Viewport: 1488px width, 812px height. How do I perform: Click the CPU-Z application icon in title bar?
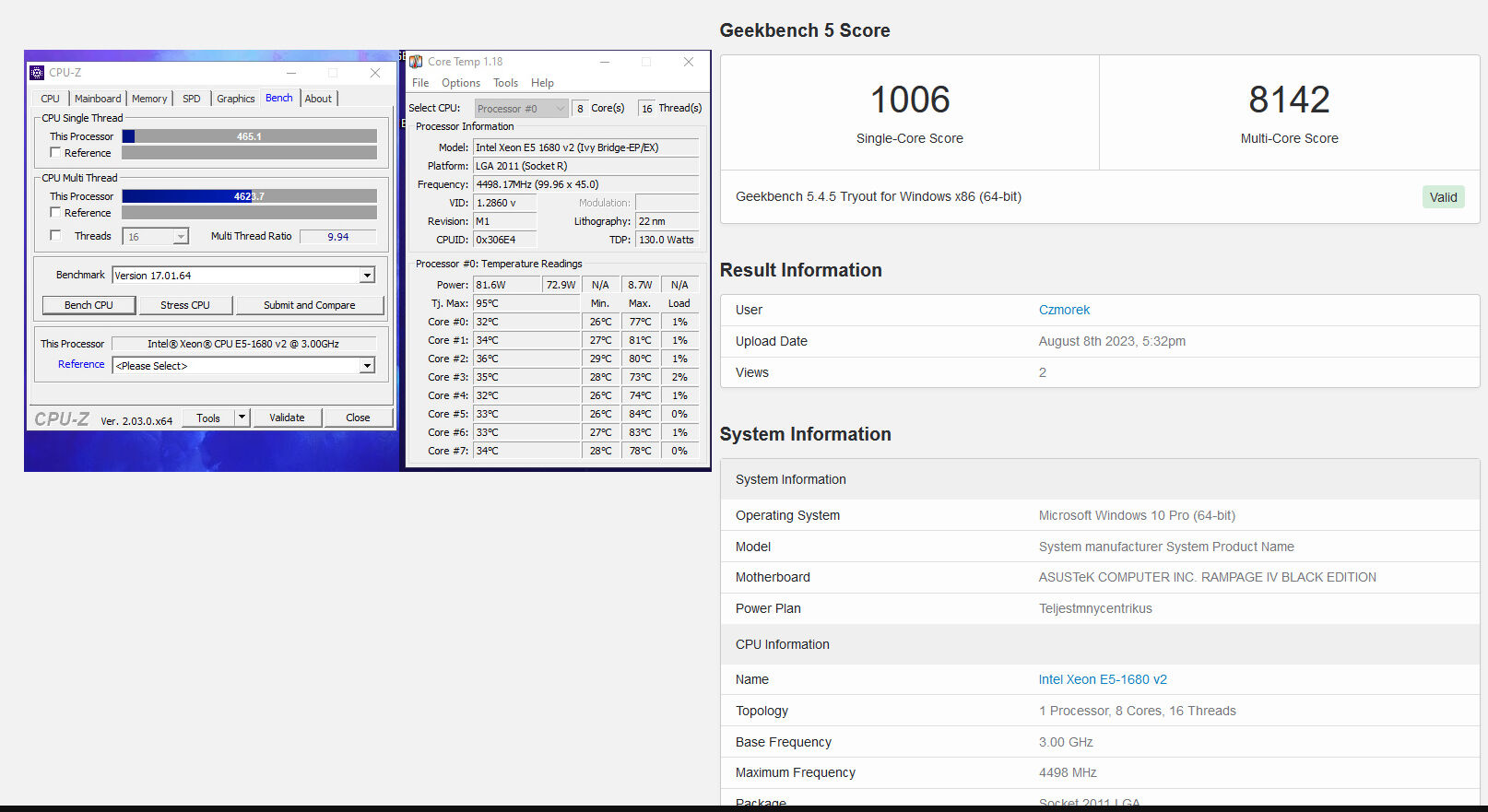pyautogui.click(x=37, y=73)
